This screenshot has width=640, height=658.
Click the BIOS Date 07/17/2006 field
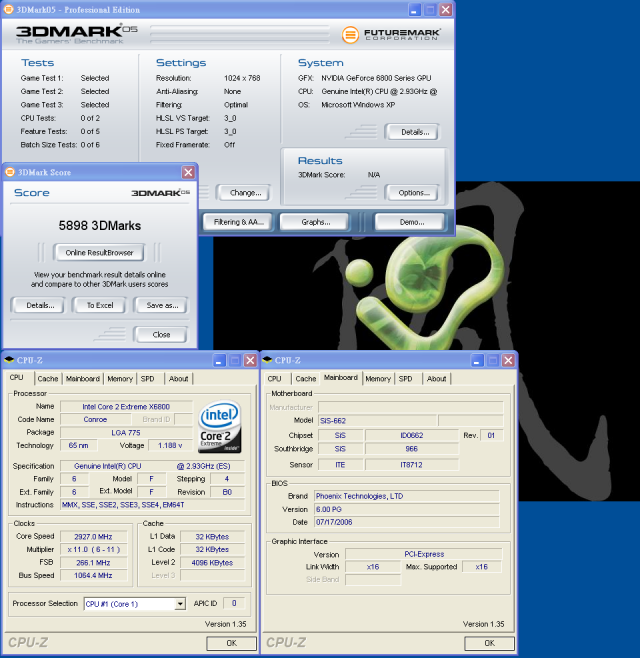(407, 522)
